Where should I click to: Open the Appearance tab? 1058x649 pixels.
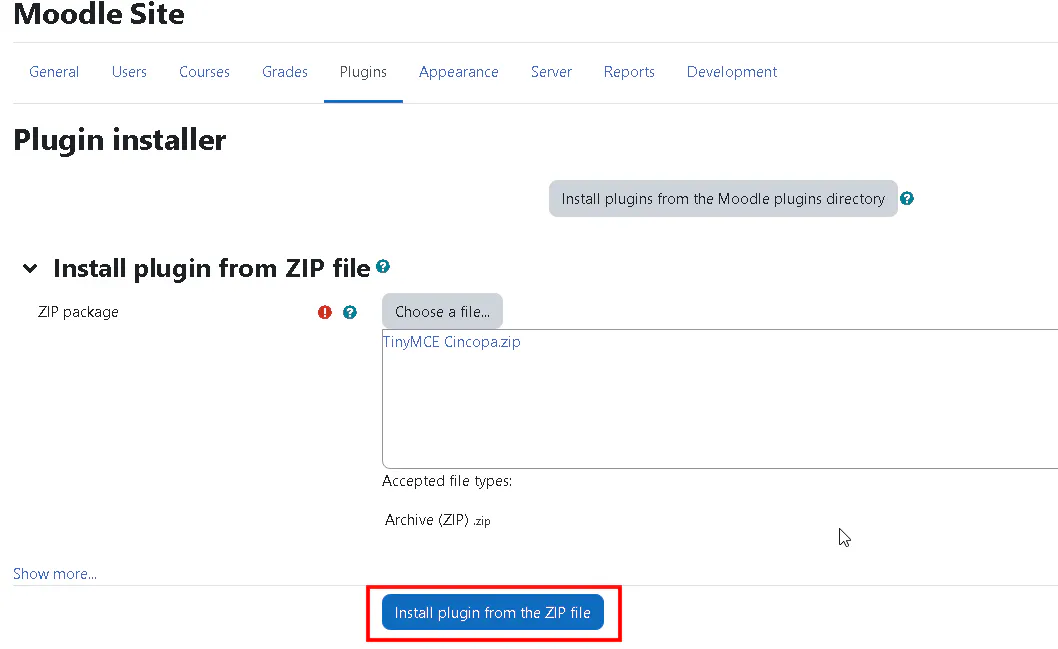point(459,72)
